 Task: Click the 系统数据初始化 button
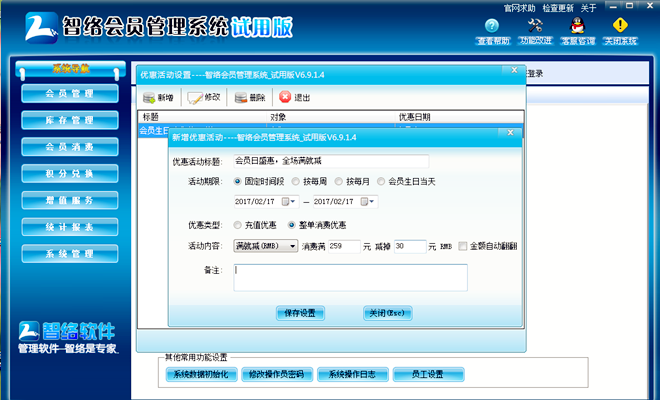201,374
